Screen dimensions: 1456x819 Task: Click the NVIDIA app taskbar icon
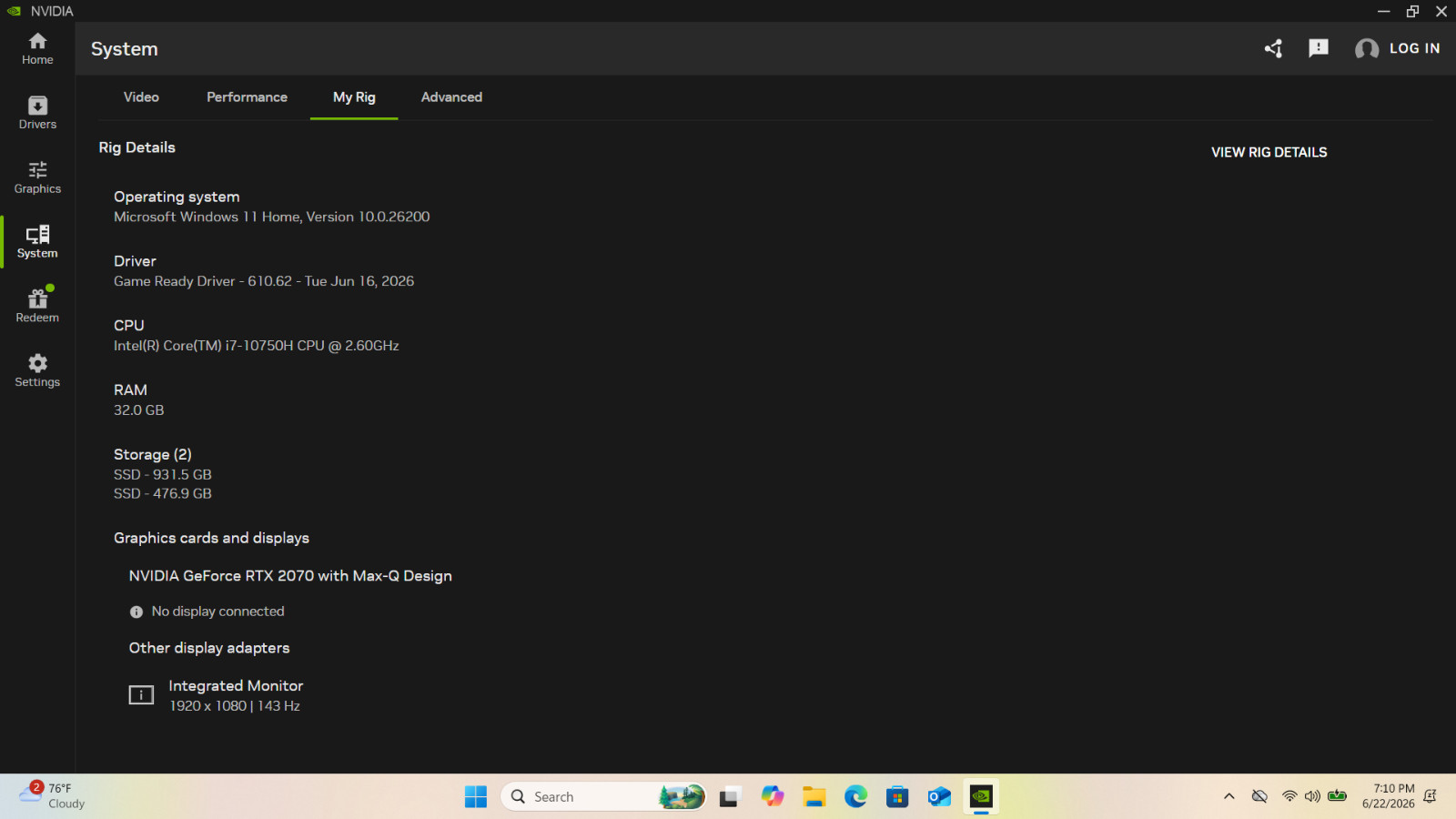(981, 797)
